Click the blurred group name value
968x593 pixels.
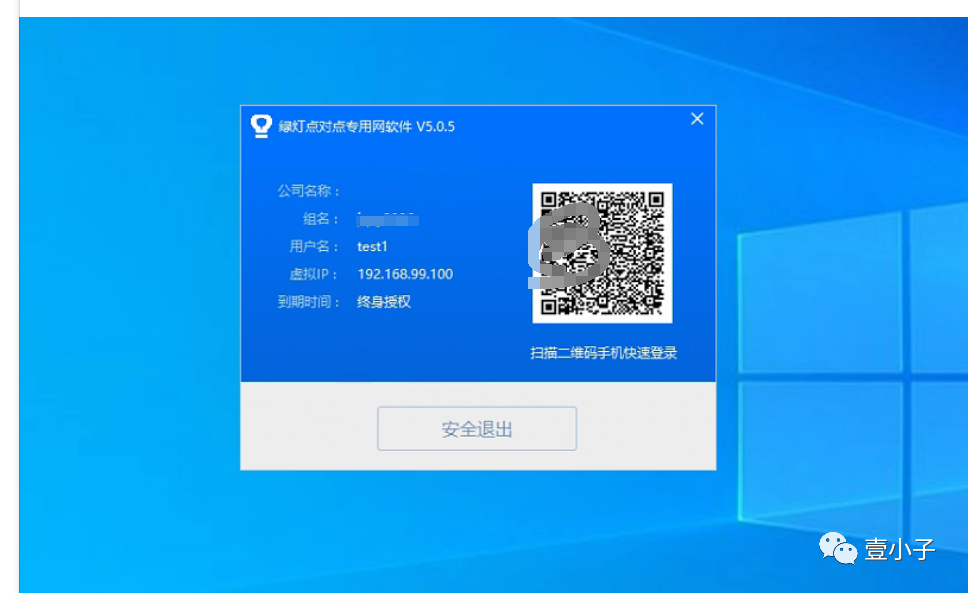(x=388, y=219)
